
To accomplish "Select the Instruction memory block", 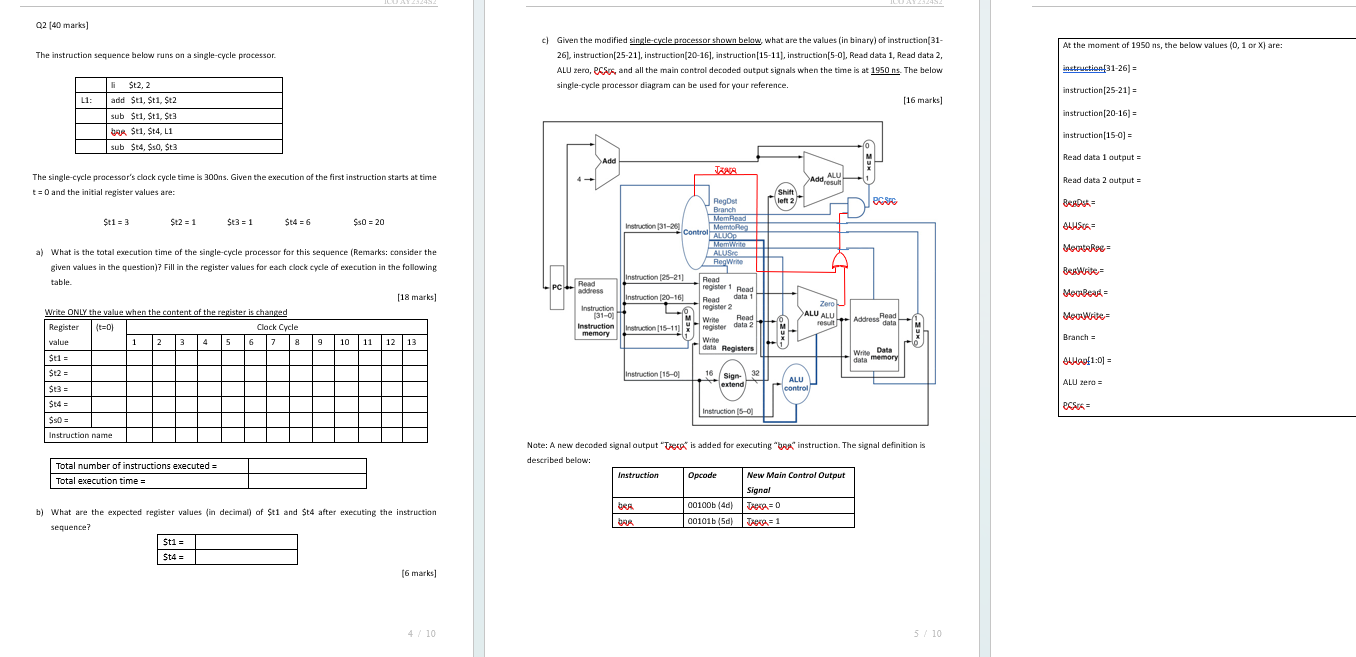I will coord(595,309).
